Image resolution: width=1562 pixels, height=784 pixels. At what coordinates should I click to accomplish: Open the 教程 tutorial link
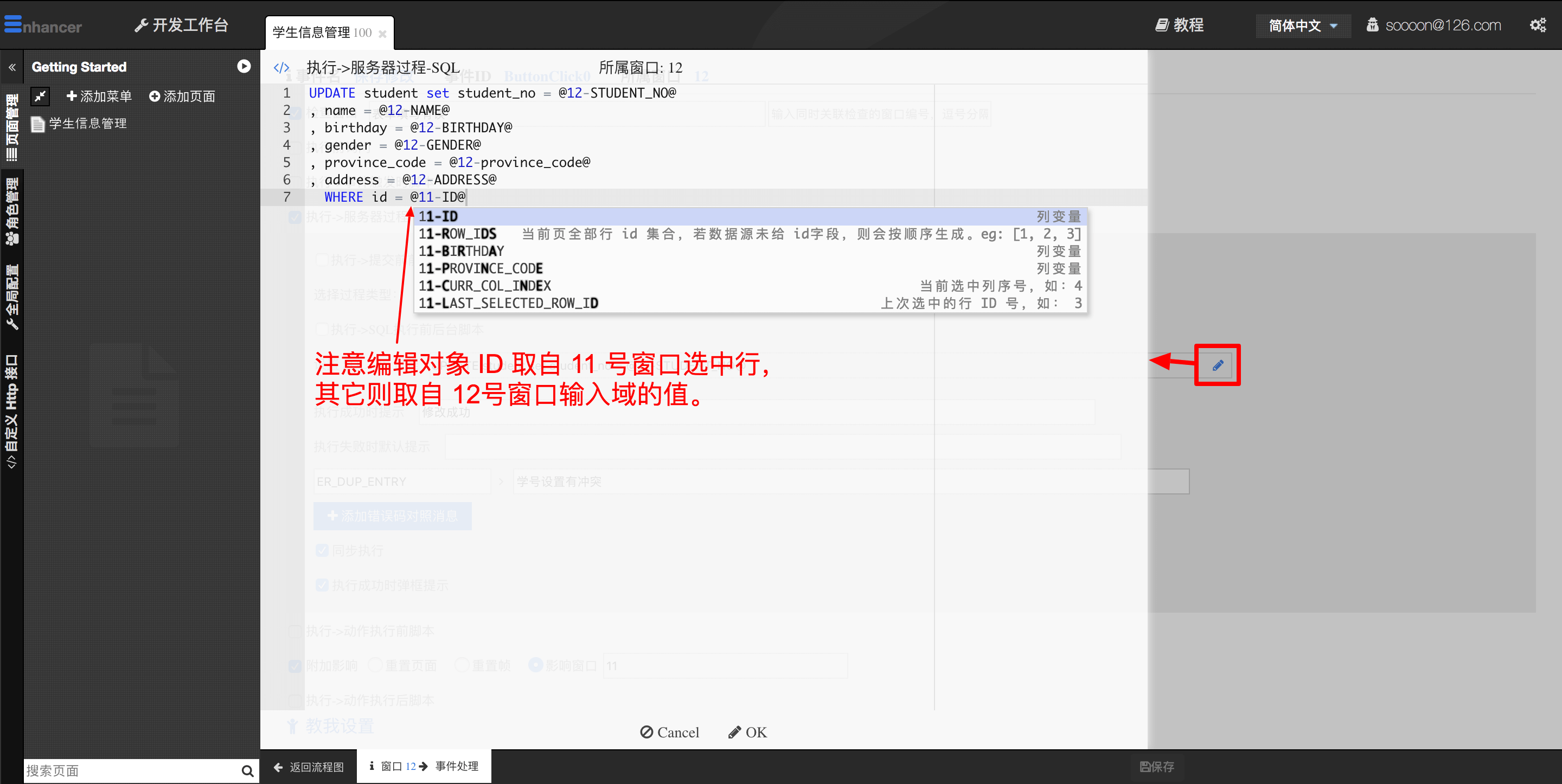click(1180, 25)
